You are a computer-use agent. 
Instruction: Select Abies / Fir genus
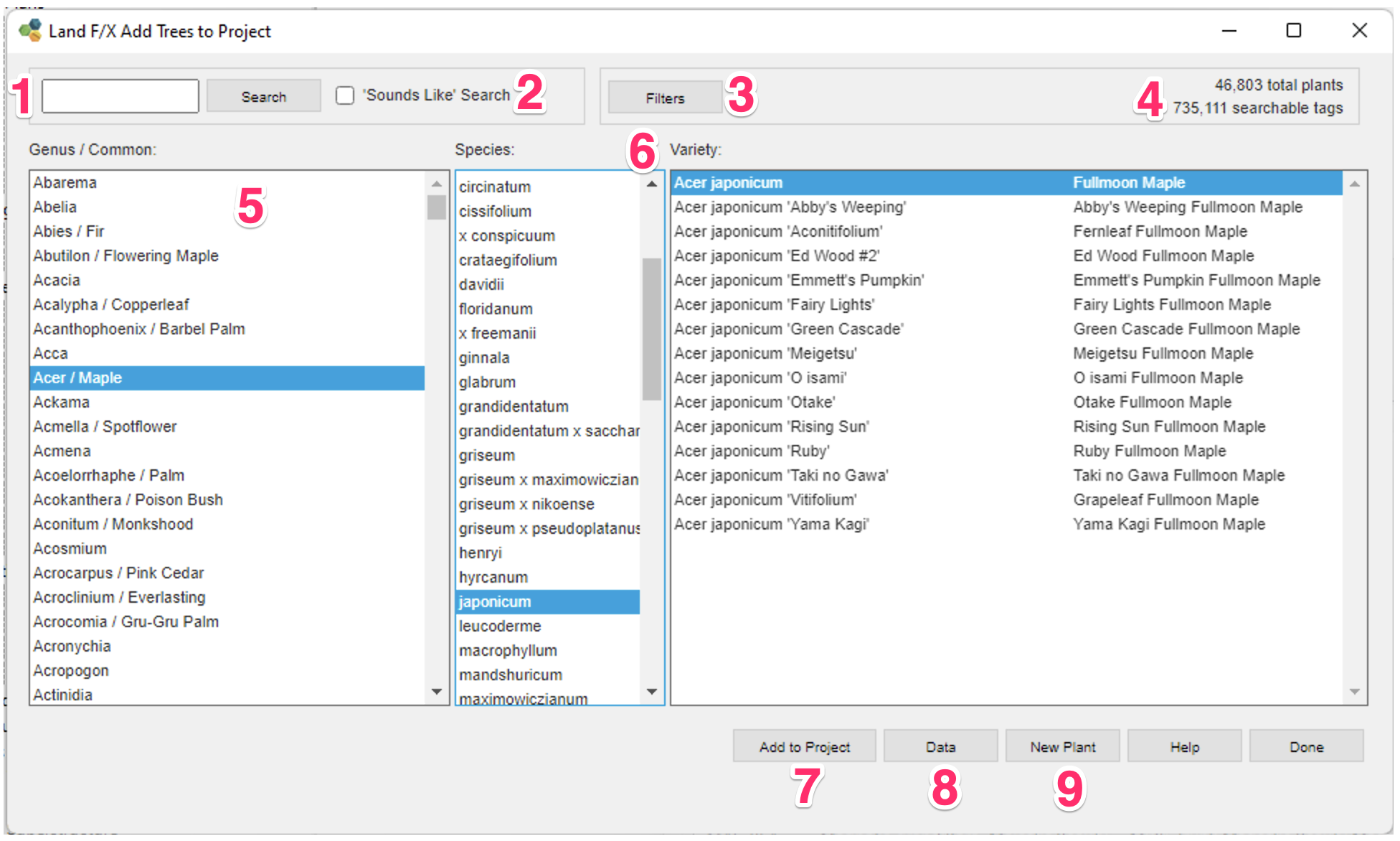click(227, 232)
